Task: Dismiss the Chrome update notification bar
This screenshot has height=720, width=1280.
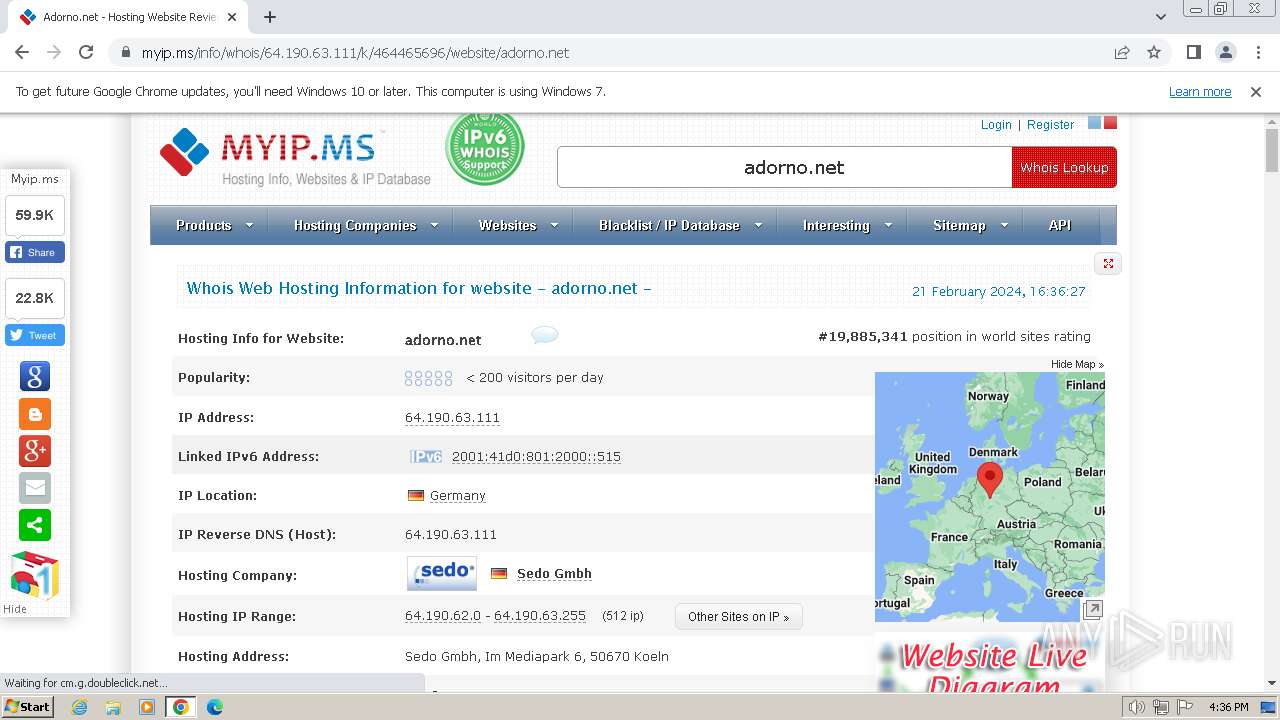Action: click(x=1256, y=91)
